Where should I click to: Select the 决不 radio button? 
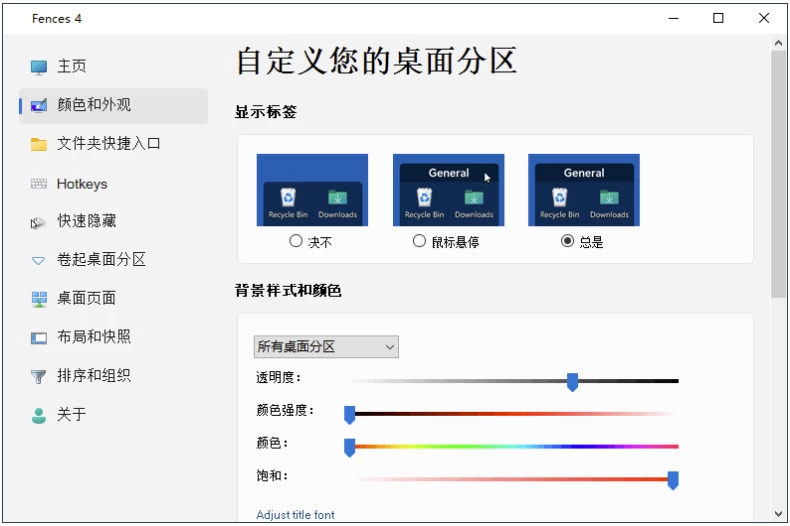(x=295, y=241)
